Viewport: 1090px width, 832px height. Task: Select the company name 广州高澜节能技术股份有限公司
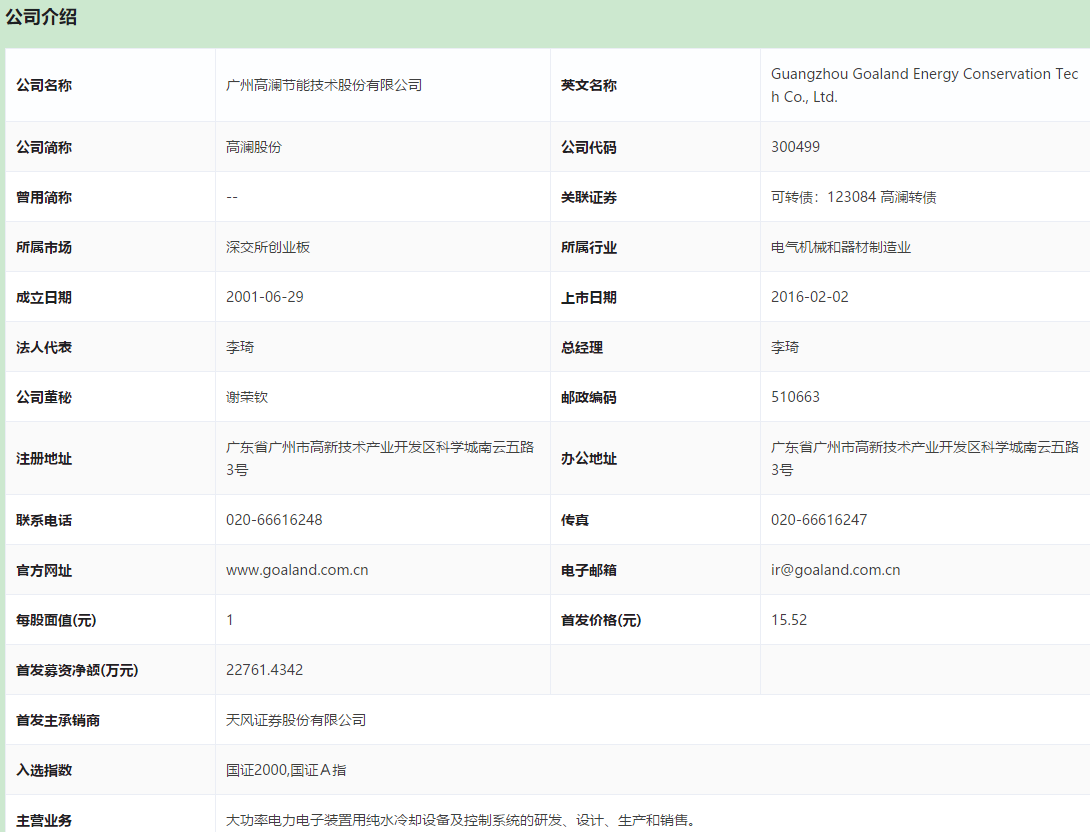324,86
